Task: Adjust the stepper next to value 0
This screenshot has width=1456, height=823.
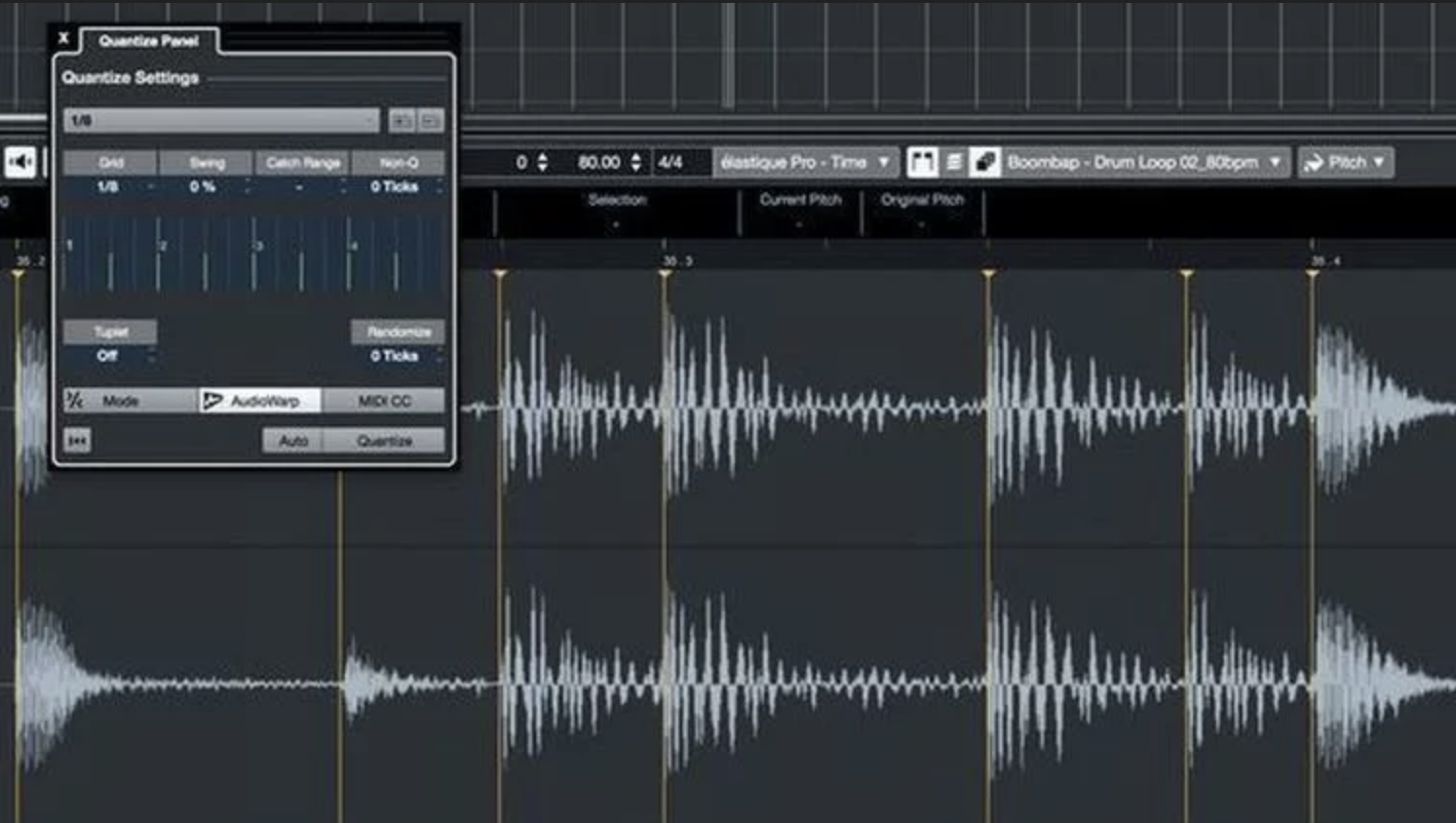Action: tap(543, 162)
